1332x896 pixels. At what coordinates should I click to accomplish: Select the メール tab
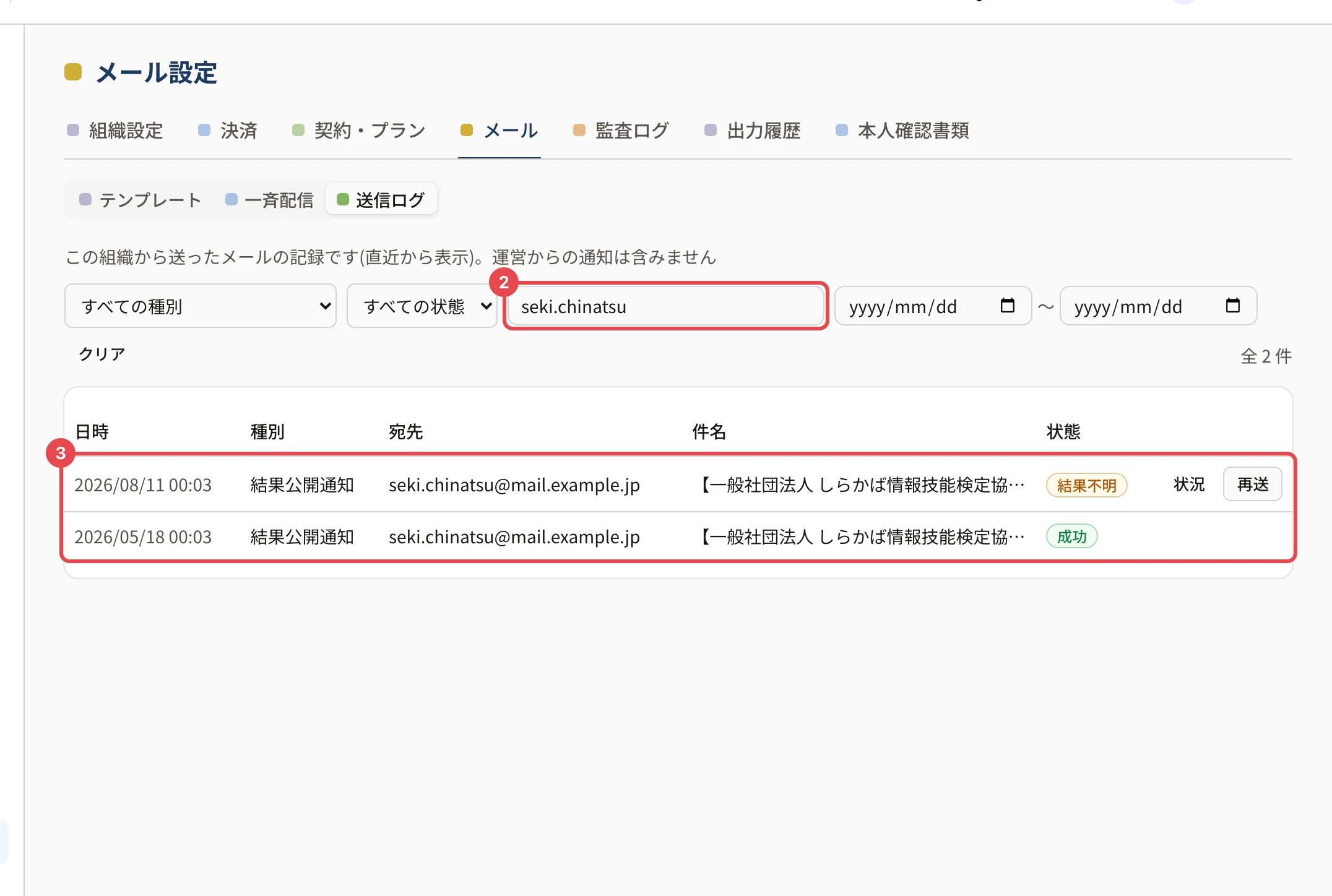click(500, 131)
